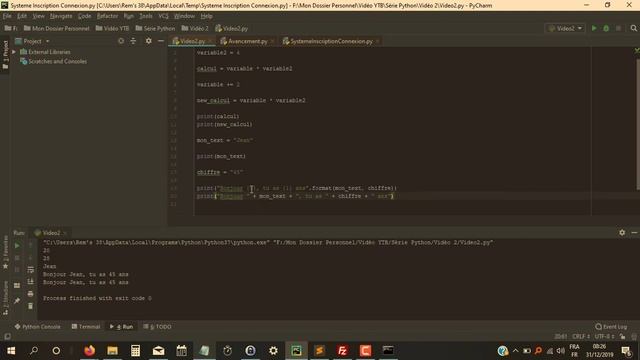This screenshot has height=360, width=640.
Task: Open the Video2 run configuration dropdown
Action: click(565, 28)
